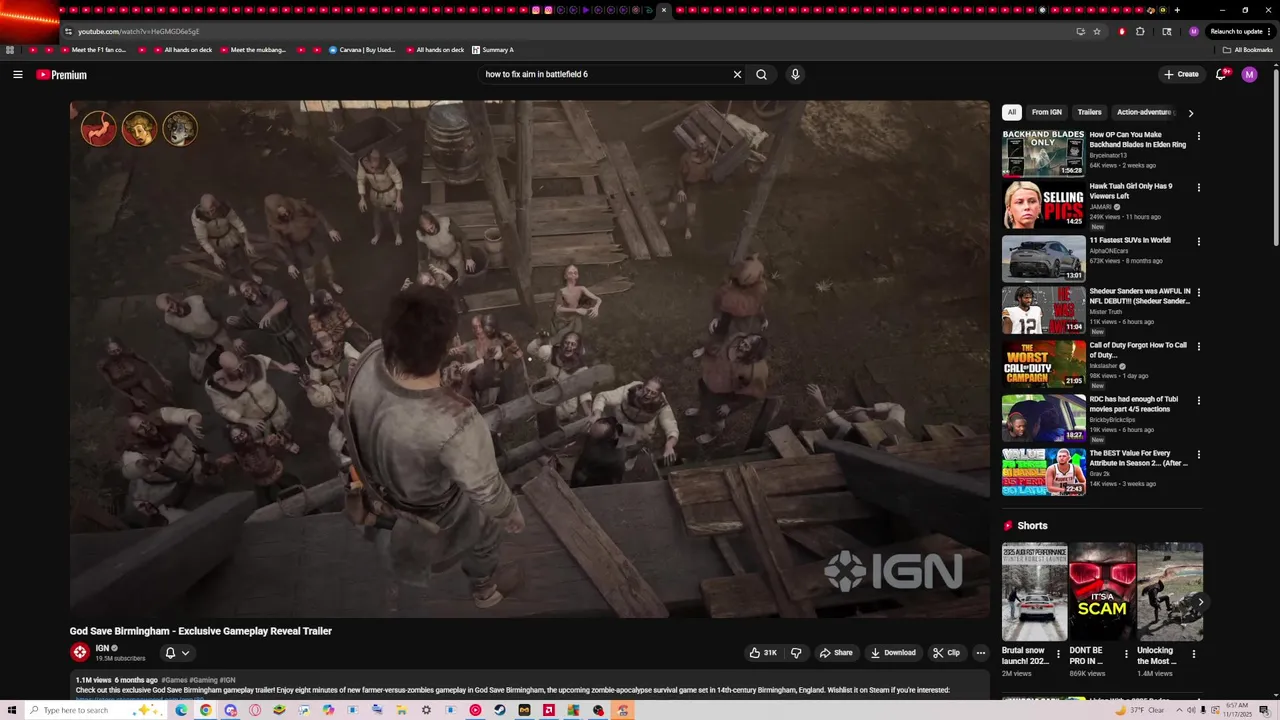Screen dimensions: 1280x720
Task: Click the #Gaming hashtag
Action: tap(203, 680)
